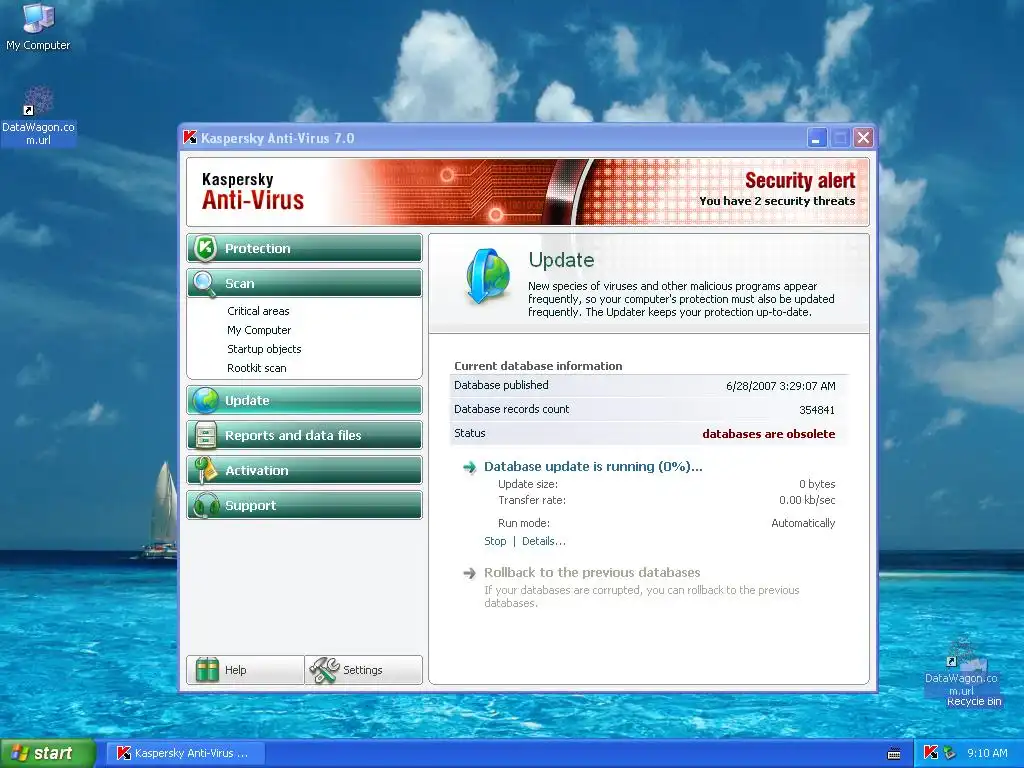
Task: Click Rollback to the previous databases
Action: coord(592,572)
